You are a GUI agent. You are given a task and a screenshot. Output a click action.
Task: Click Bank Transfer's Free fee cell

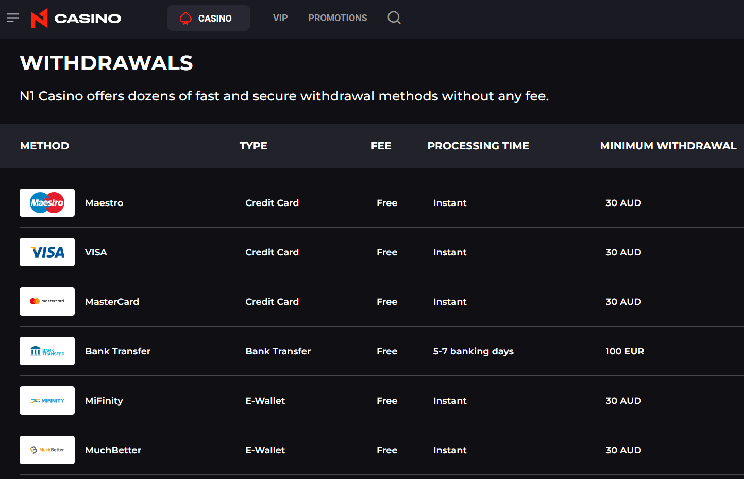[x=387, y=351]
